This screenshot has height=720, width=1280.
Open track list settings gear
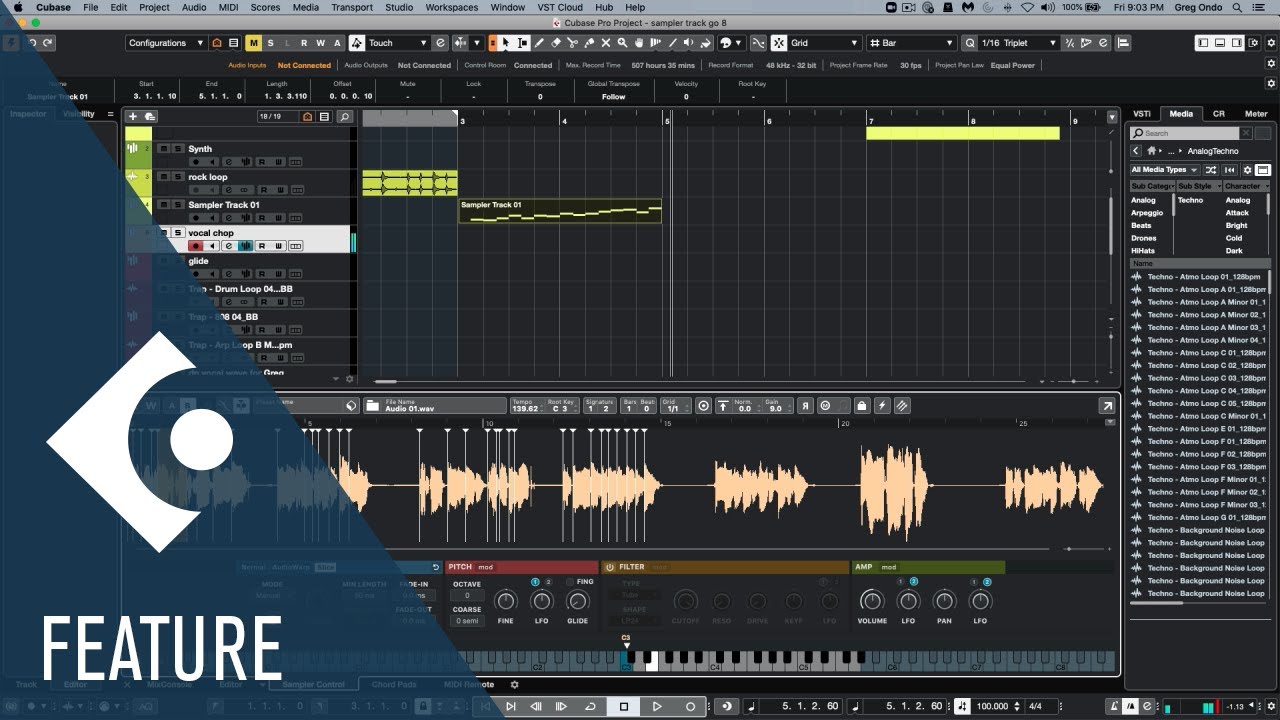point(349,379)
